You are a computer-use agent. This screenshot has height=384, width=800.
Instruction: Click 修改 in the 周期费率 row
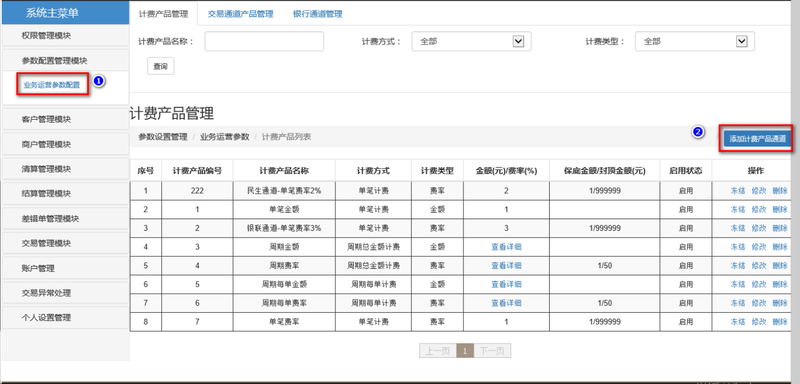tap(759, 266)
